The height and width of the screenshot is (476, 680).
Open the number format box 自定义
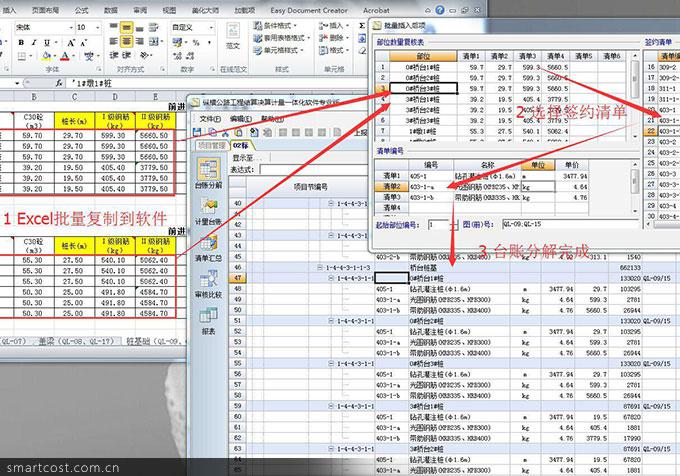193,27
